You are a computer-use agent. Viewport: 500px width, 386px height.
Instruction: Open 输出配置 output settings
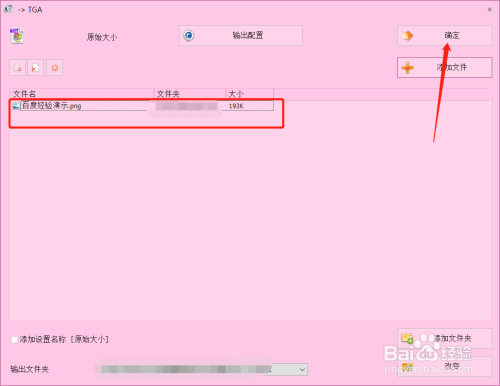coord(241,35)
